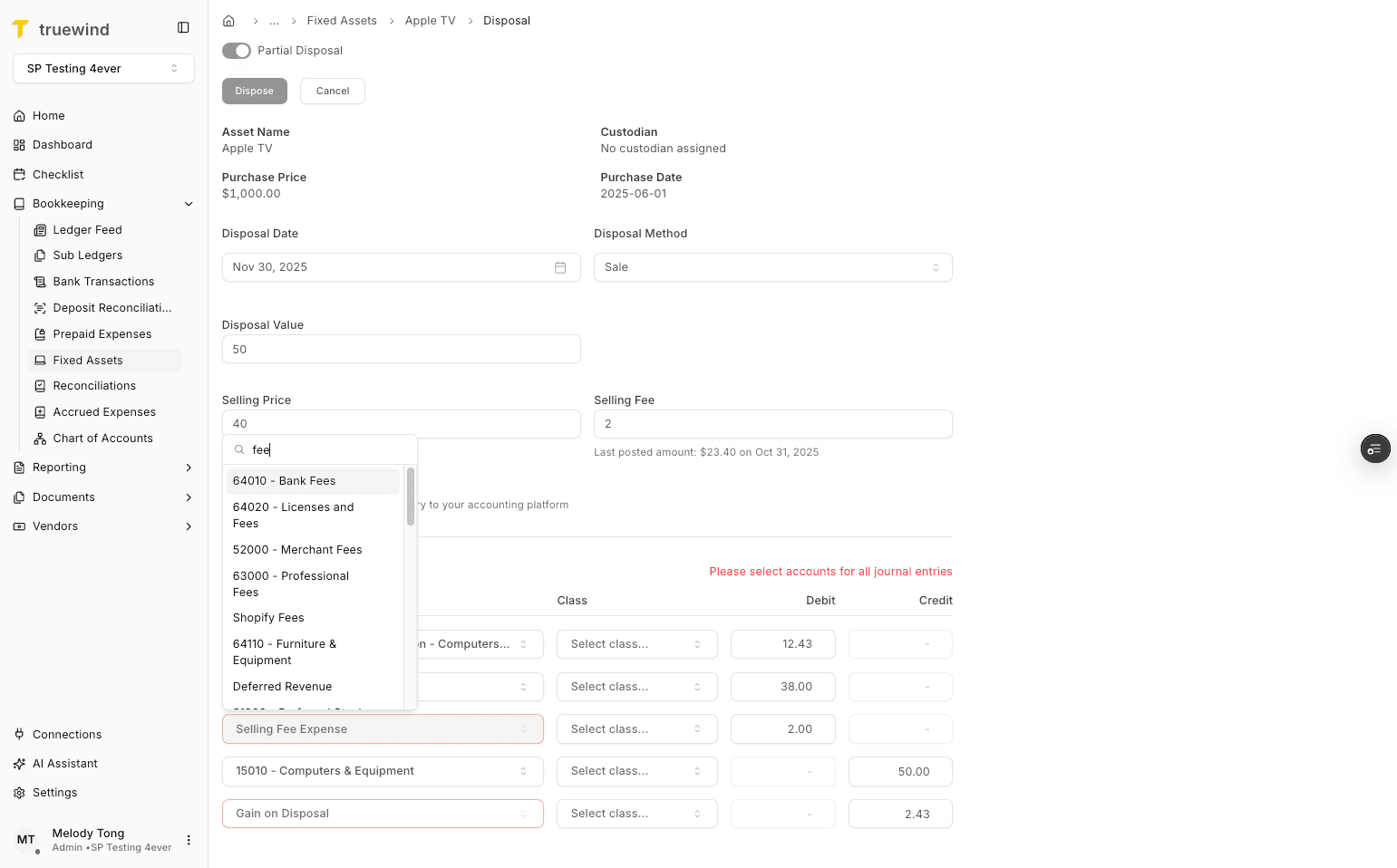Click the home icon in the breadcrumb

point(228,20)
